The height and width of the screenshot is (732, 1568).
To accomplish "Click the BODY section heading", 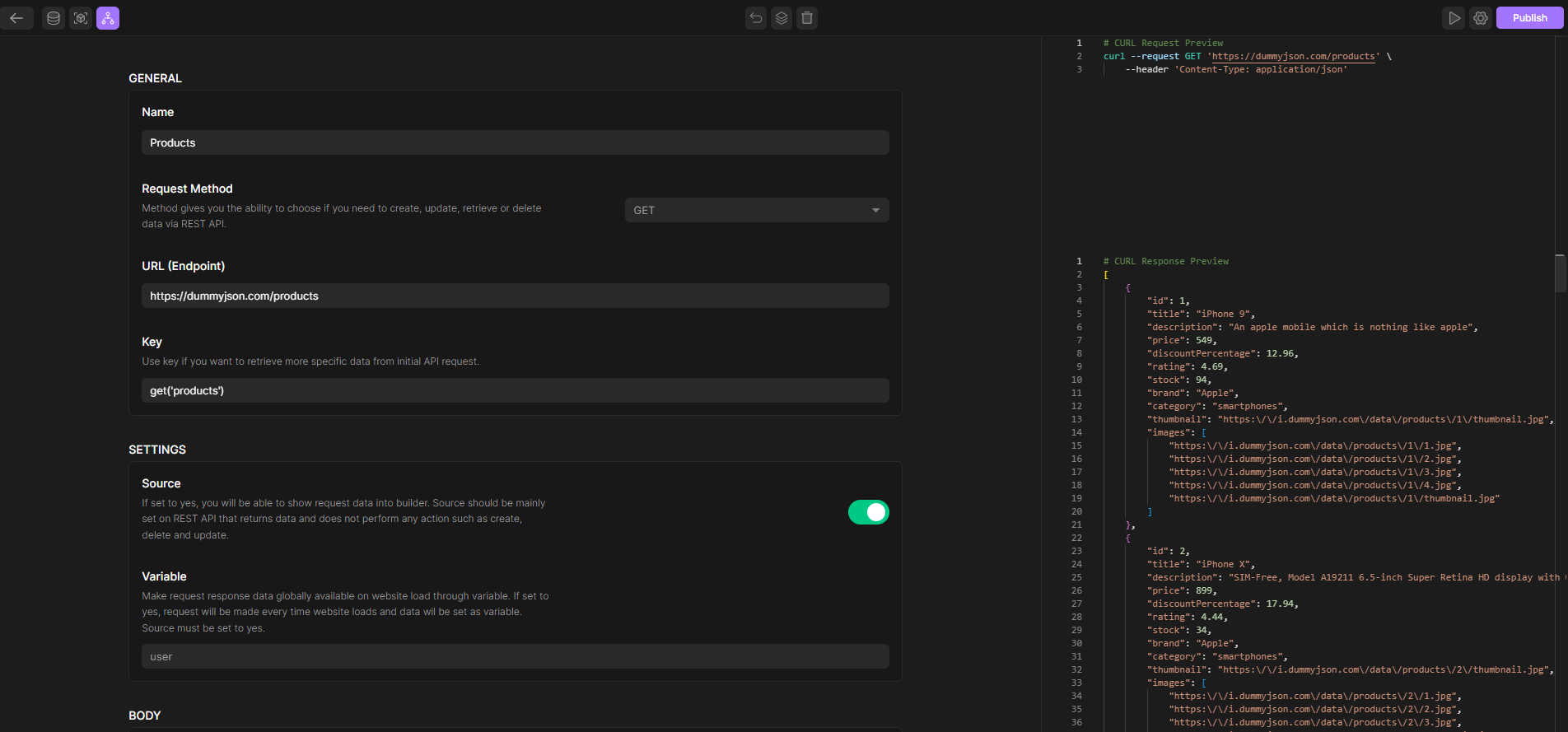I will 145,716.
